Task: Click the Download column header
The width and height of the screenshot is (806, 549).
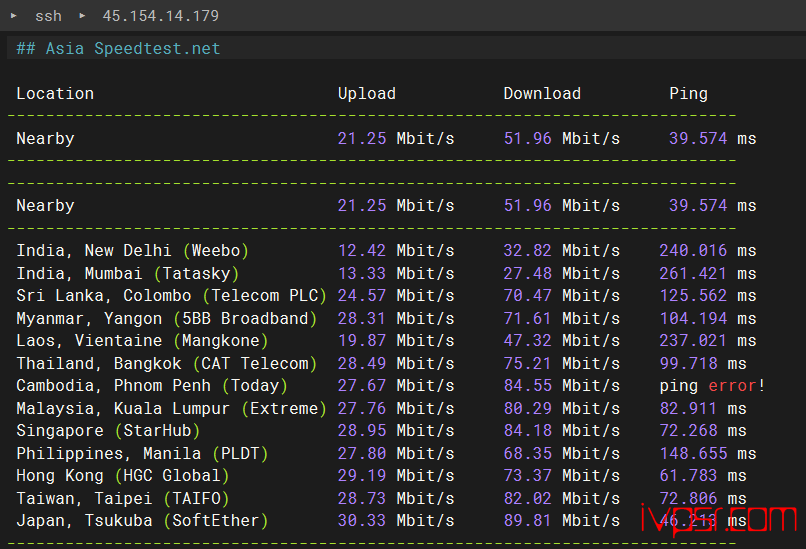Action: tap(542, 93)
